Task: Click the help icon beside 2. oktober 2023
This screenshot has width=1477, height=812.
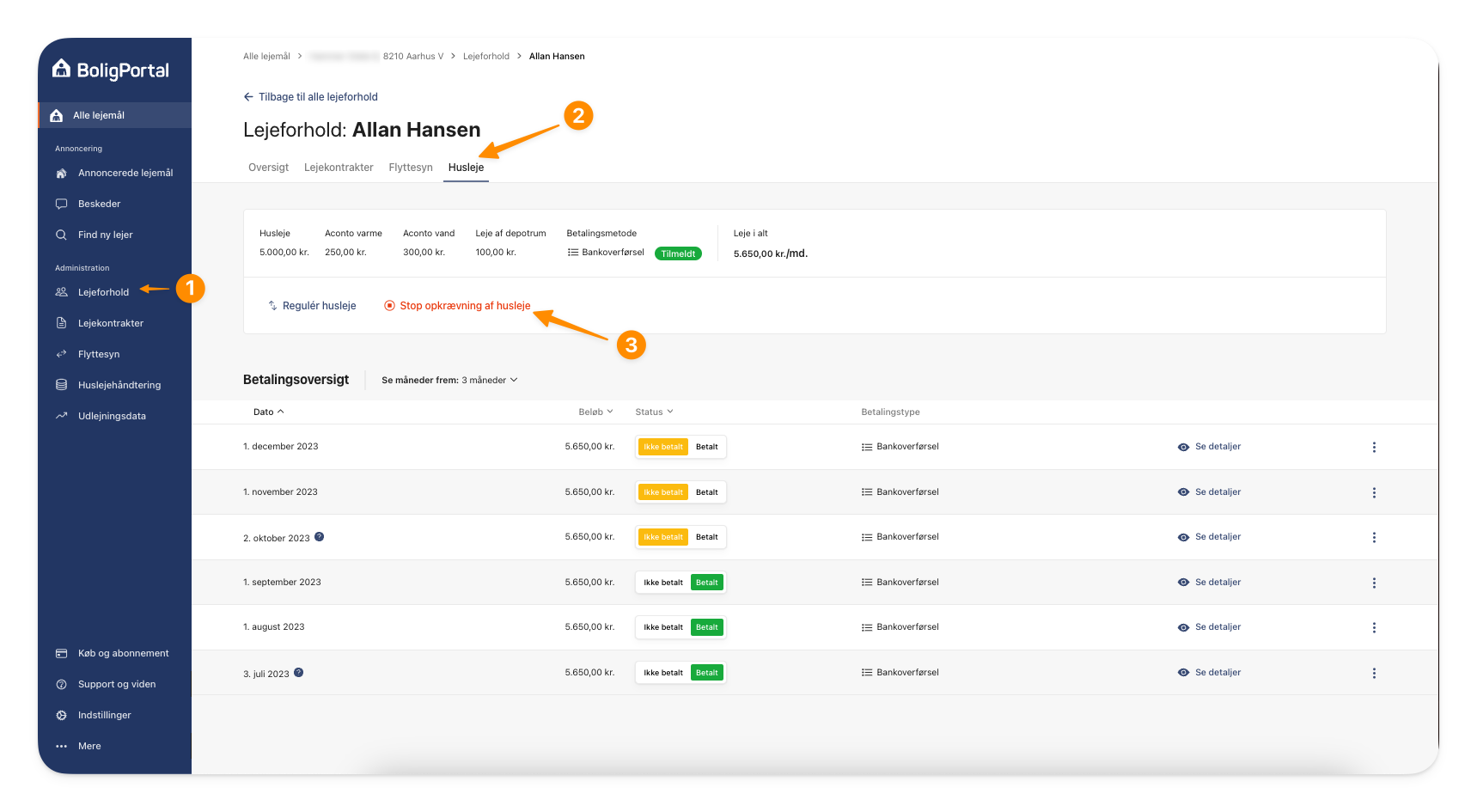Action: [x=319, y=537]
